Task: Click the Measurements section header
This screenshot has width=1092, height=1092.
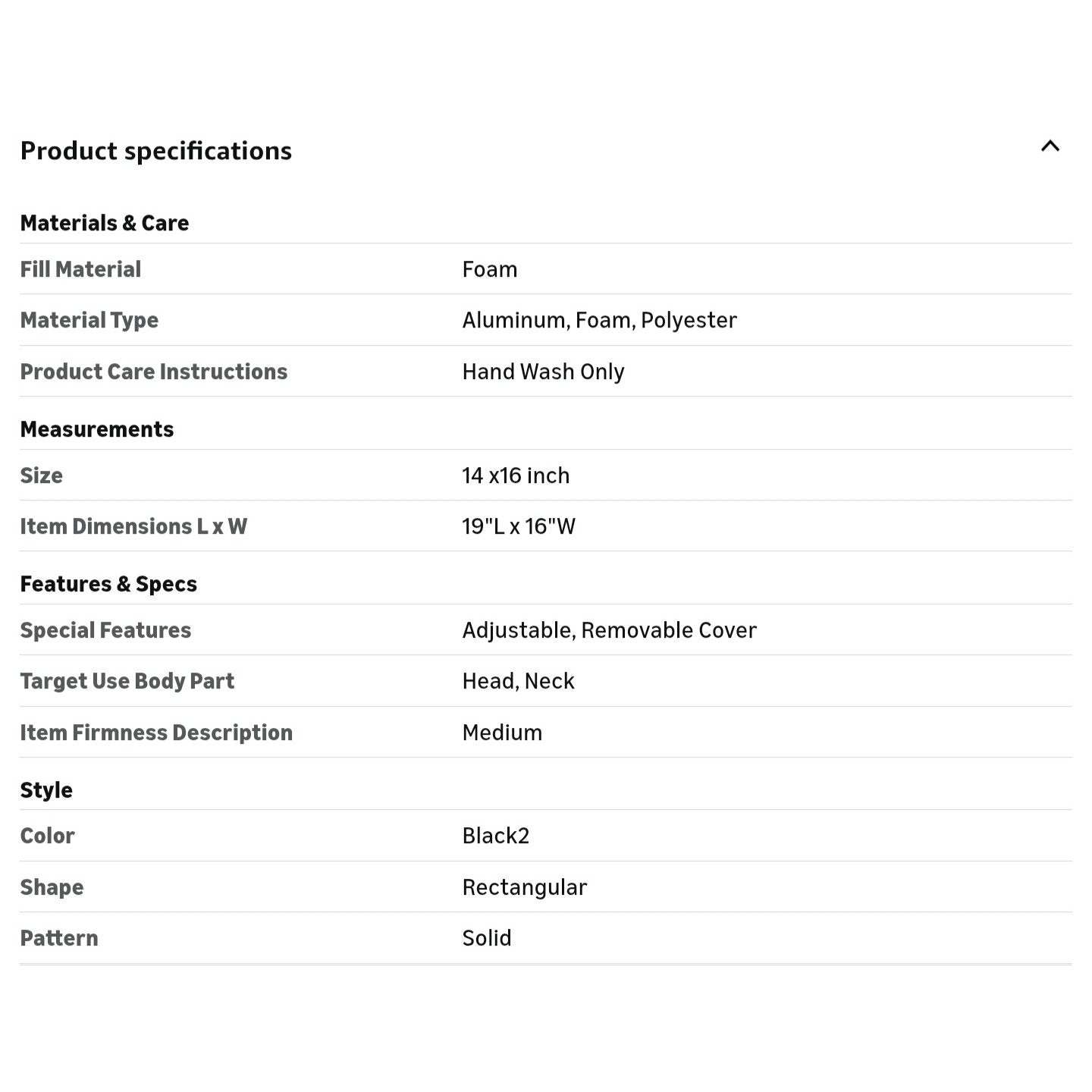Action: tap(97, 429)
